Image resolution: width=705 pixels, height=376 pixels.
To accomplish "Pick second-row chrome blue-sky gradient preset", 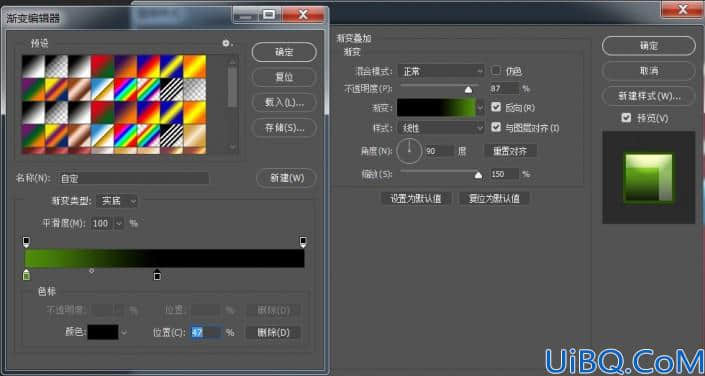I will [103, 90].
